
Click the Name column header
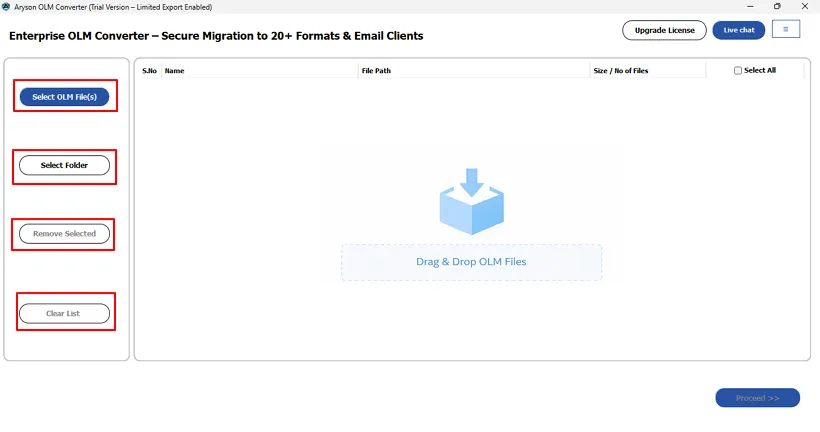click(175, 71)
